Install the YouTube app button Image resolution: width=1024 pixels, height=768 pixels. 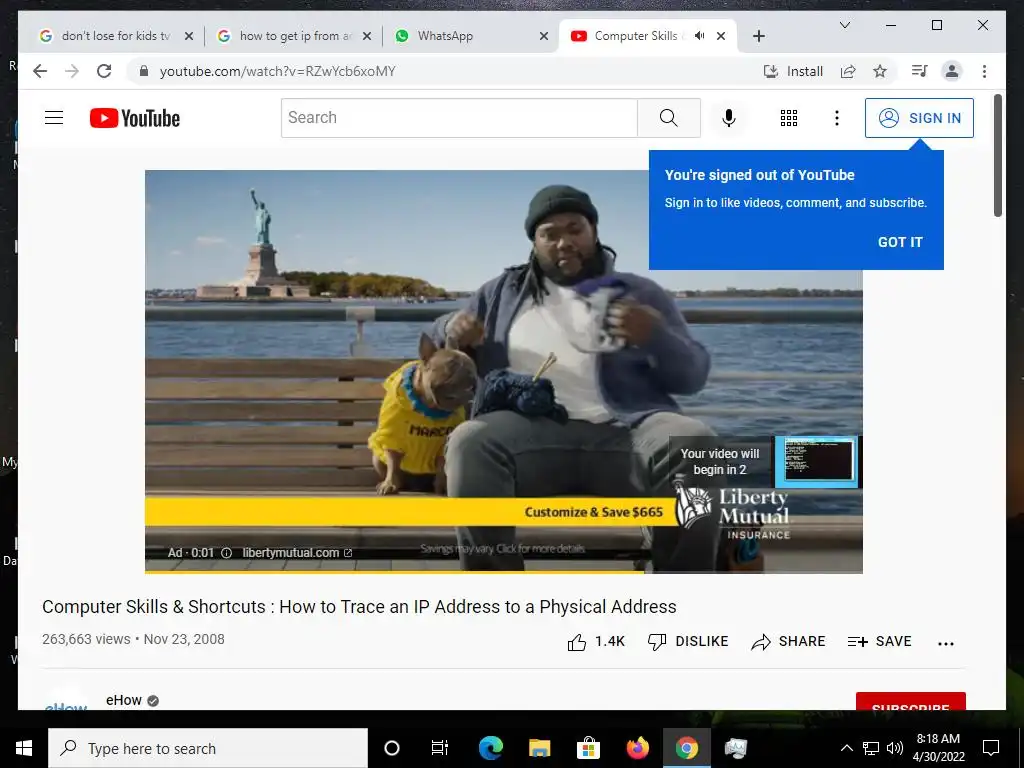click(793, 71)
